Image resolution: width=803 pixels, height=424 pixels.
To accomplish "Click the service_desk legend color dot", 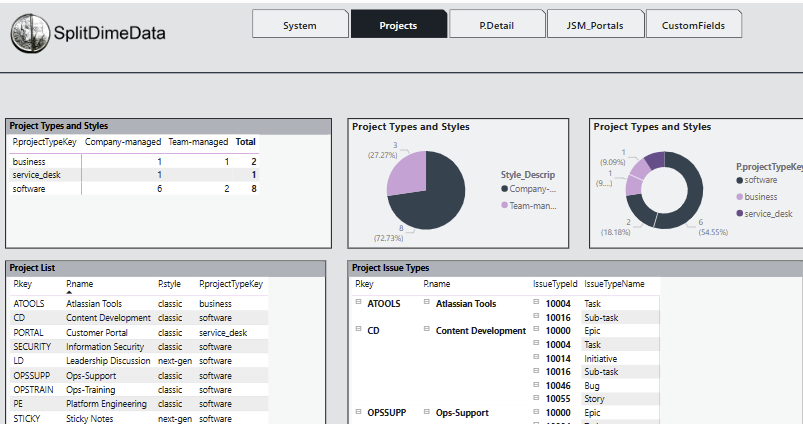I will click(x=739, y=213).
